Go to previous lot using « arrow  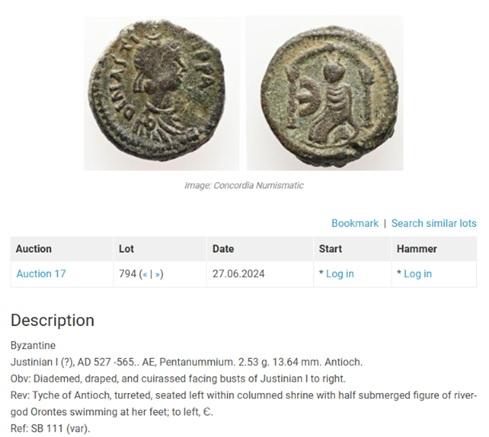tap(145, 274)
